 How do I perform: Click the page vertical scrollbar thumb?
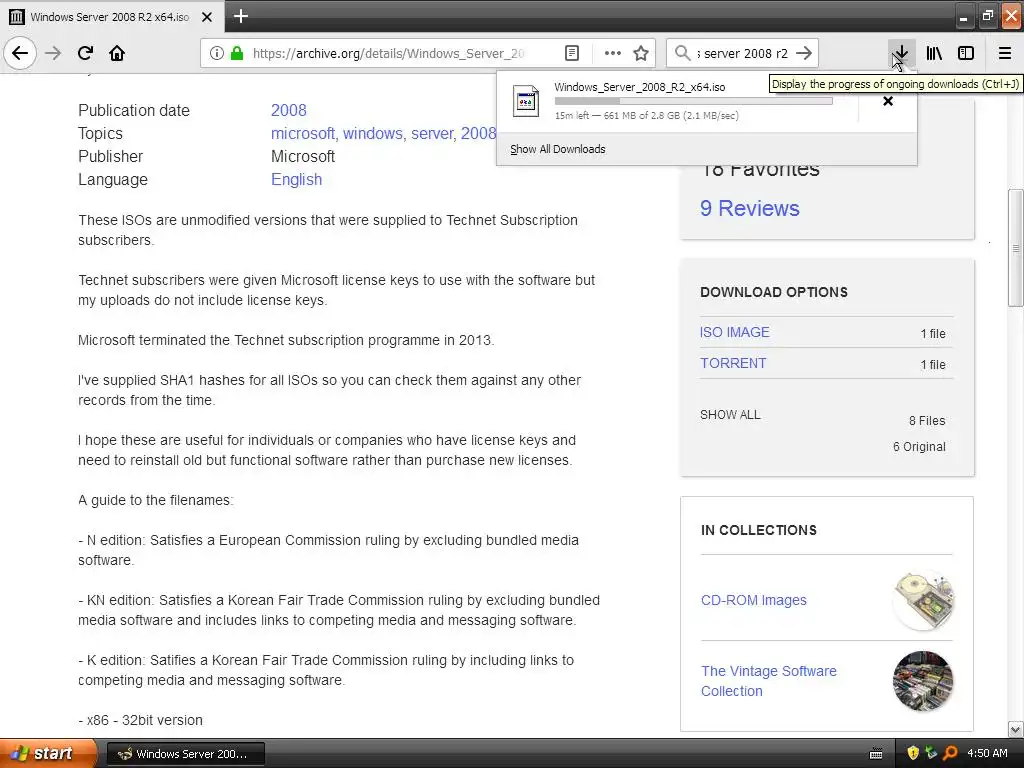[x=1015, y=248]
